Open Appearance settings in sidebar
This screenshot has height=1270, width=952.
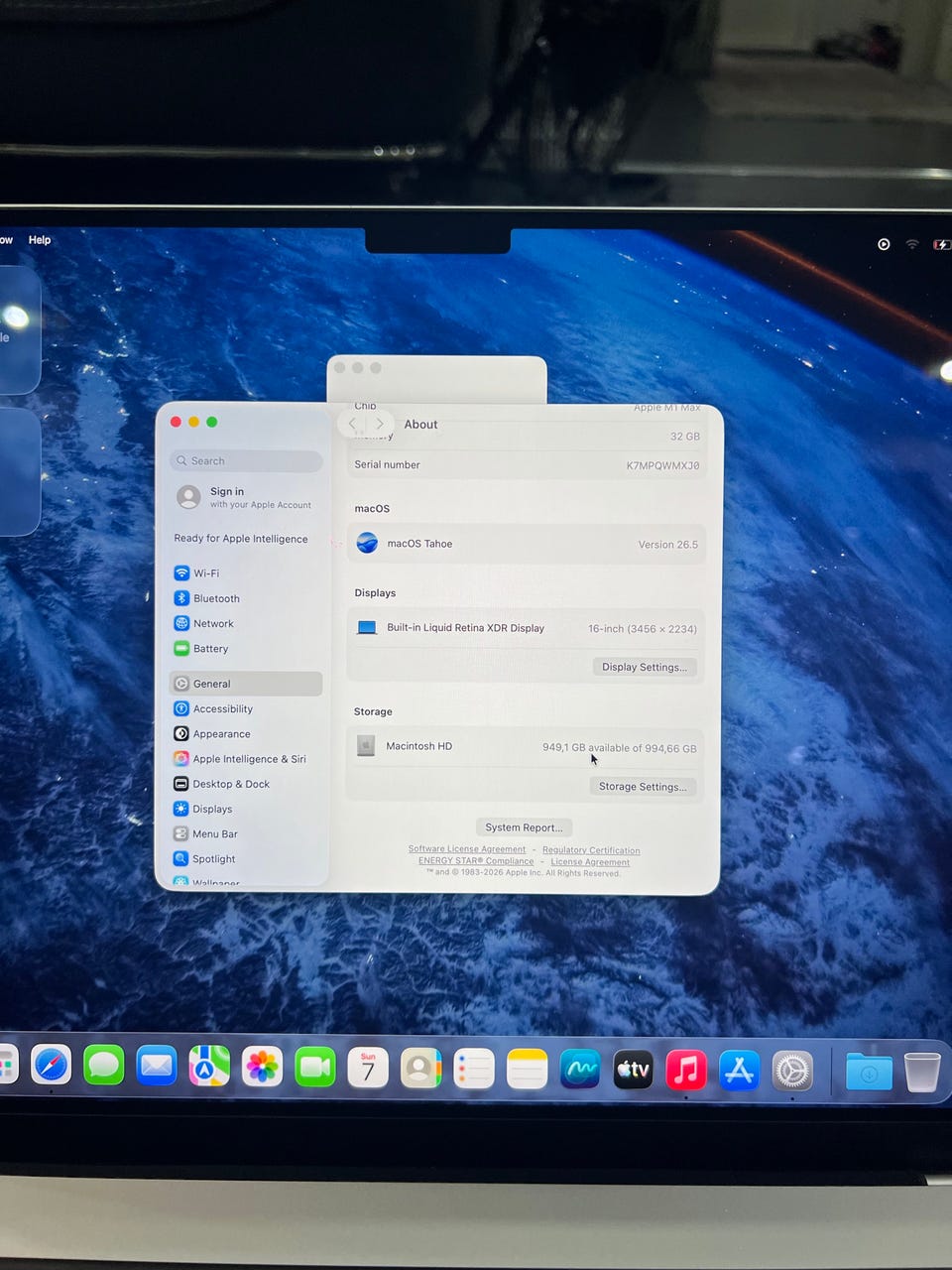(x=246, y=734)
